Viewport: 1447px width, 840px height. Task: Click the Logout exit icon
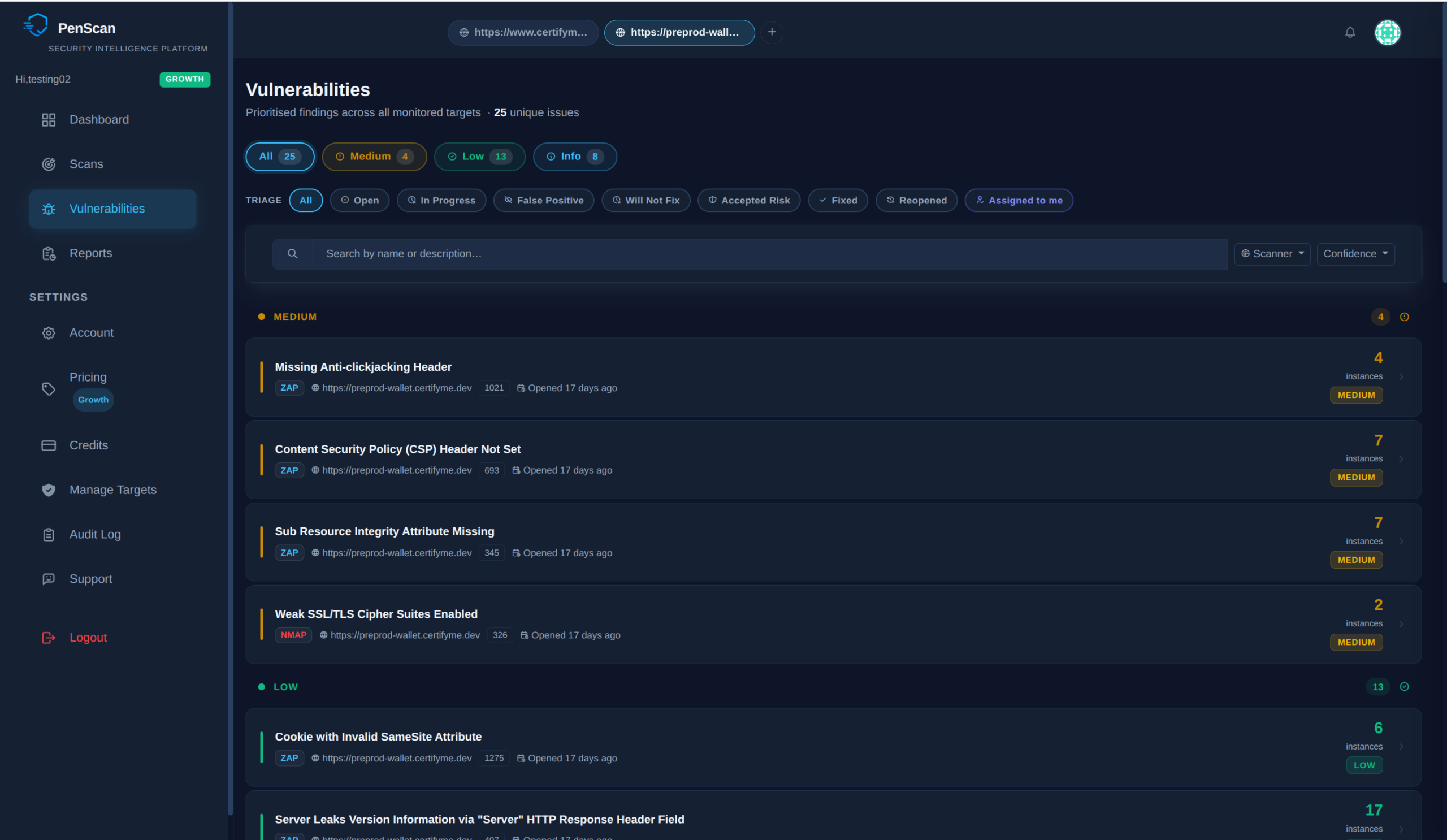click(x=49, y=637)
